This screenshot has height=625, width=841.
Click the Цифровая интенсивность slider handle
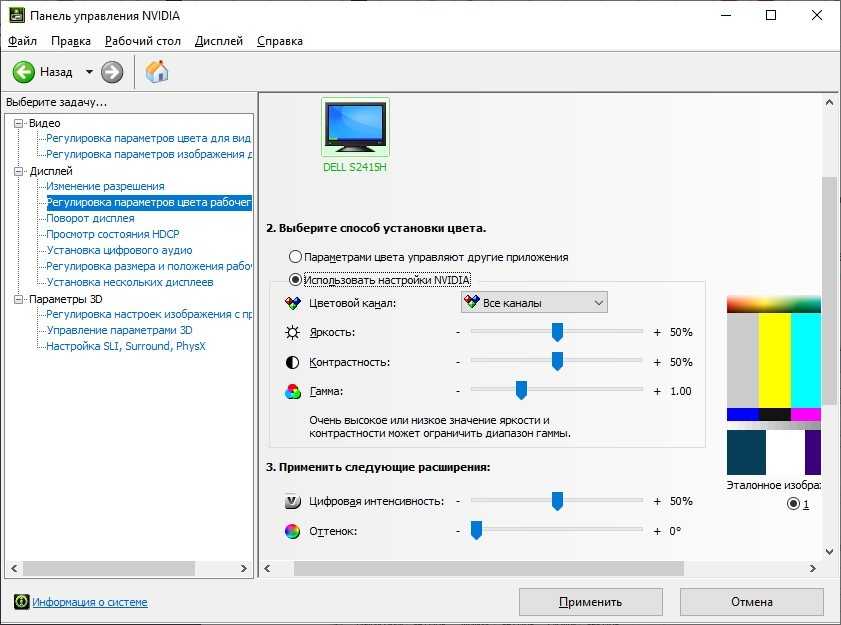click(557, 501)
